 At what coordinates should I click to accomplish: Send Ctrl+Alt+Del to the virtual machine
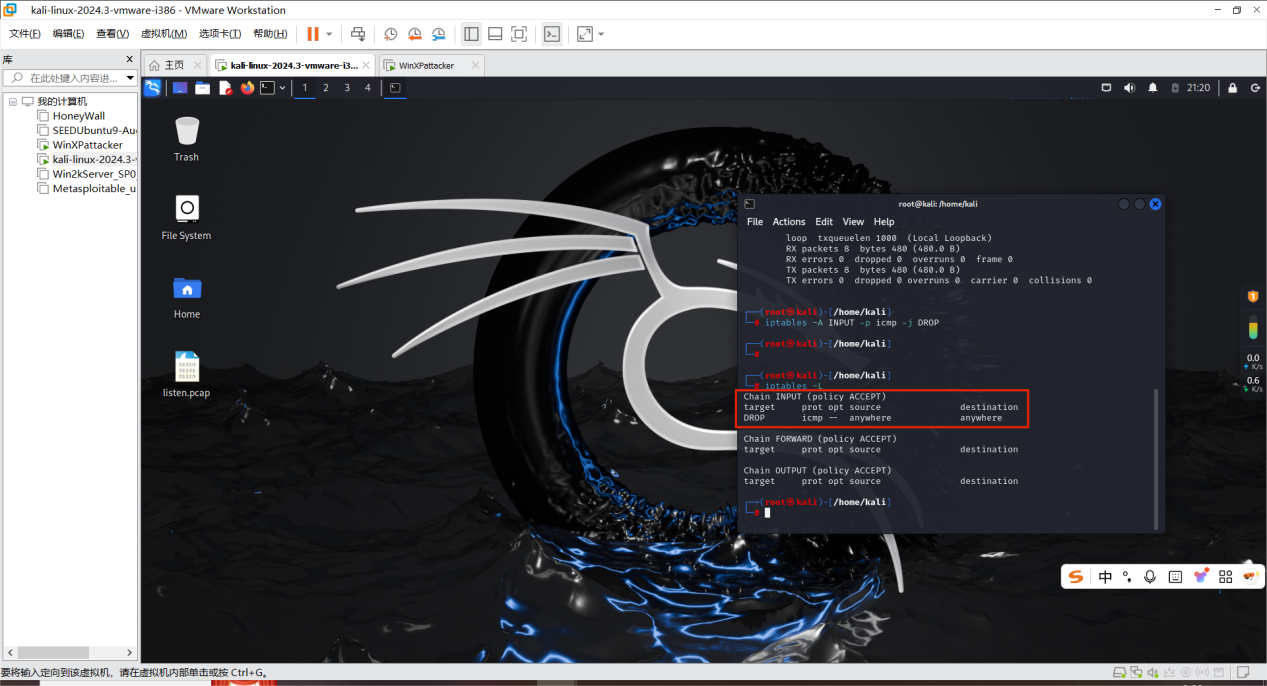[358, 34]
